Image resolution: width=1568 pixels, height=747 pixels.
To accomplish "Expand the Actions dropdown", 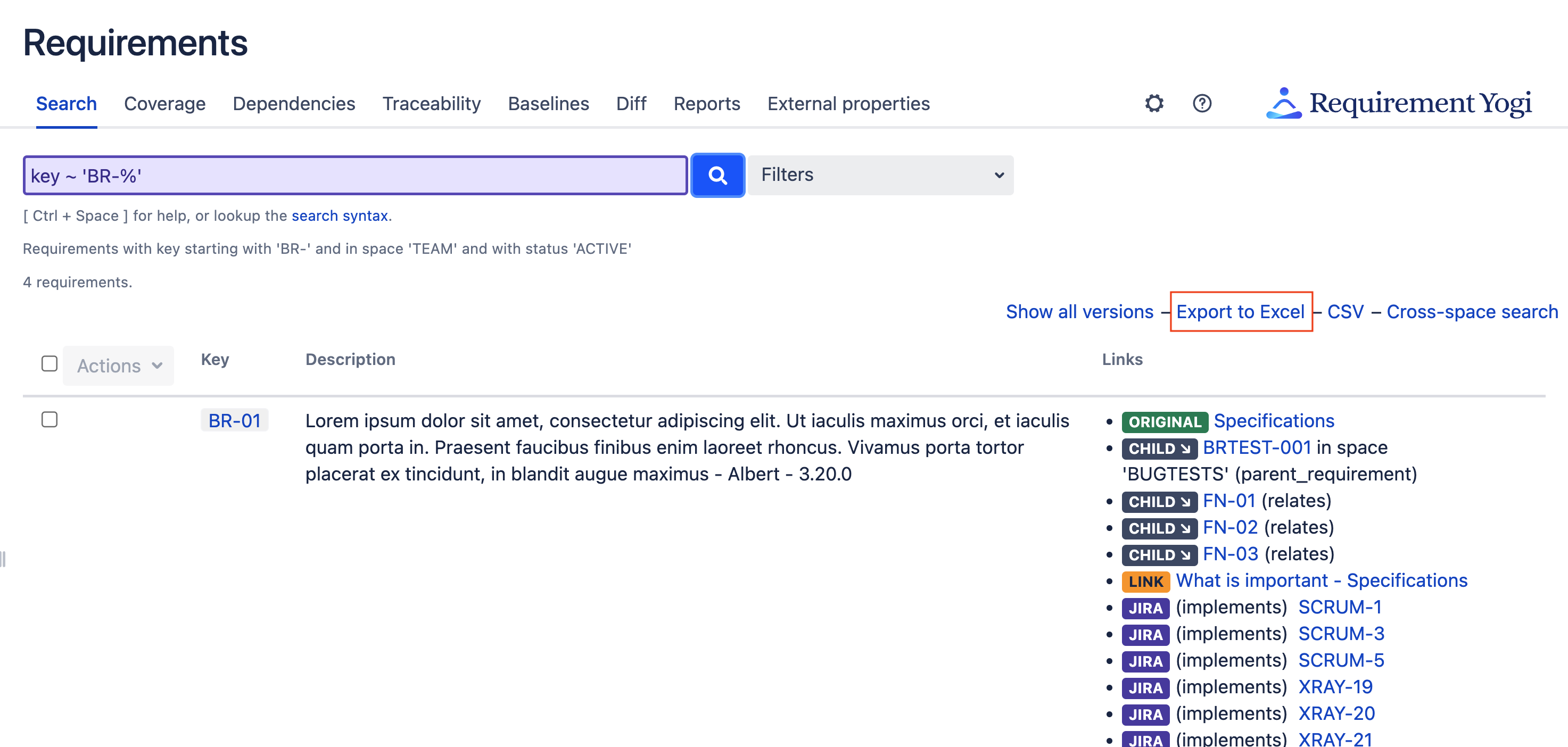I will 118,365.
